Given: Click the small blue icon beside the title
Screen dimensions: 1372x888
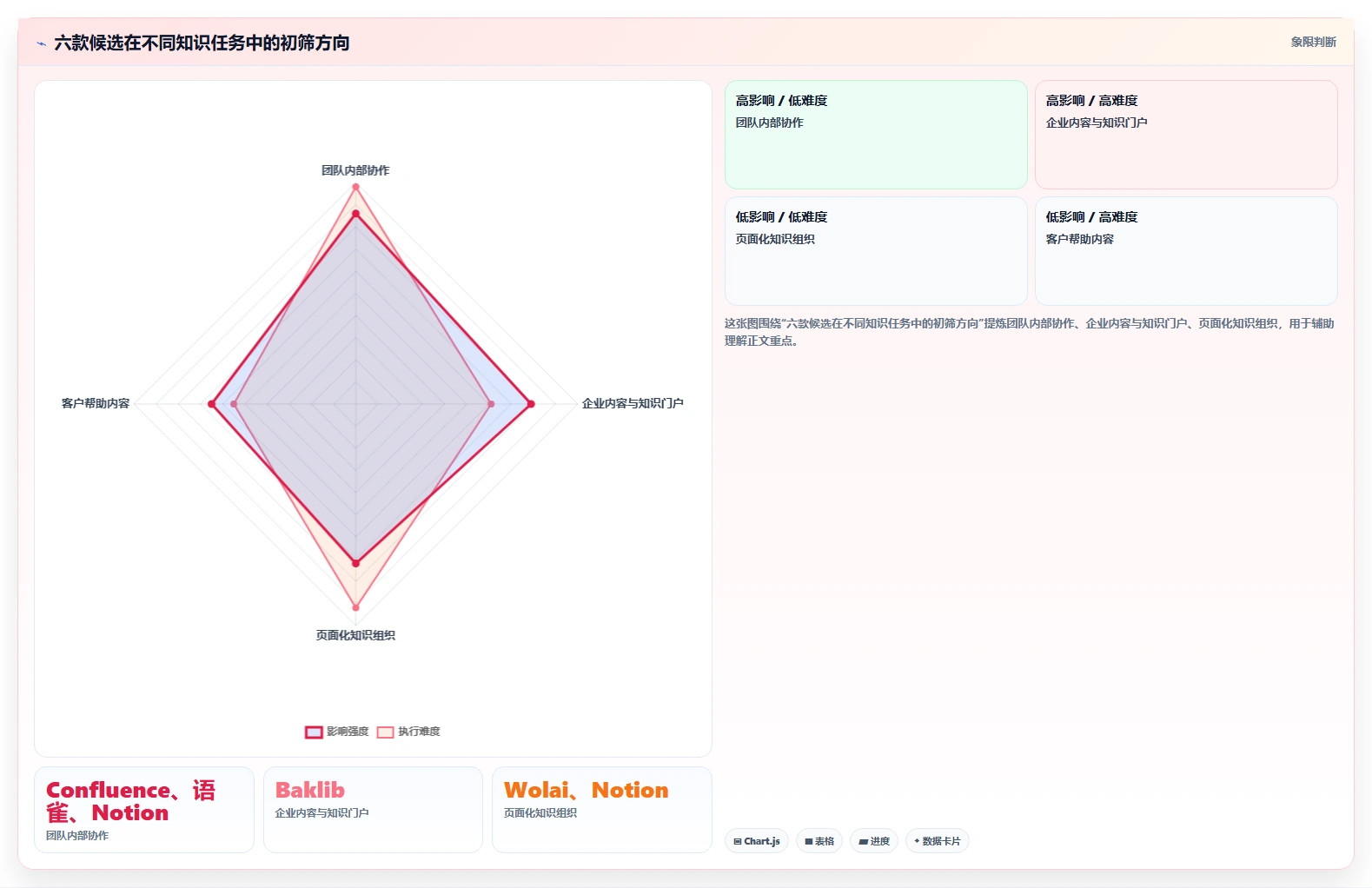Looking at the screenshot, I should coord(41,43).
